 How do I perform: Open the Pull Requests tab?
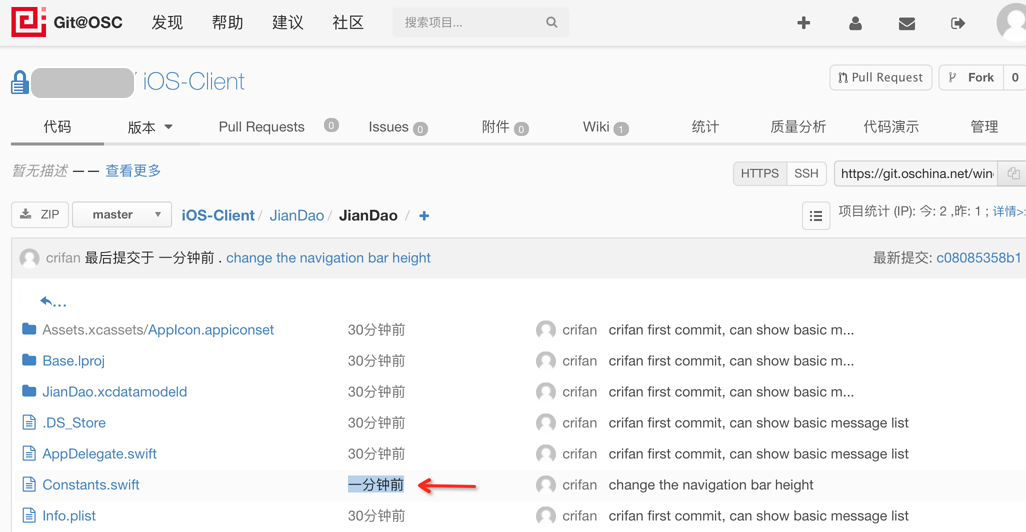[261, 127]
